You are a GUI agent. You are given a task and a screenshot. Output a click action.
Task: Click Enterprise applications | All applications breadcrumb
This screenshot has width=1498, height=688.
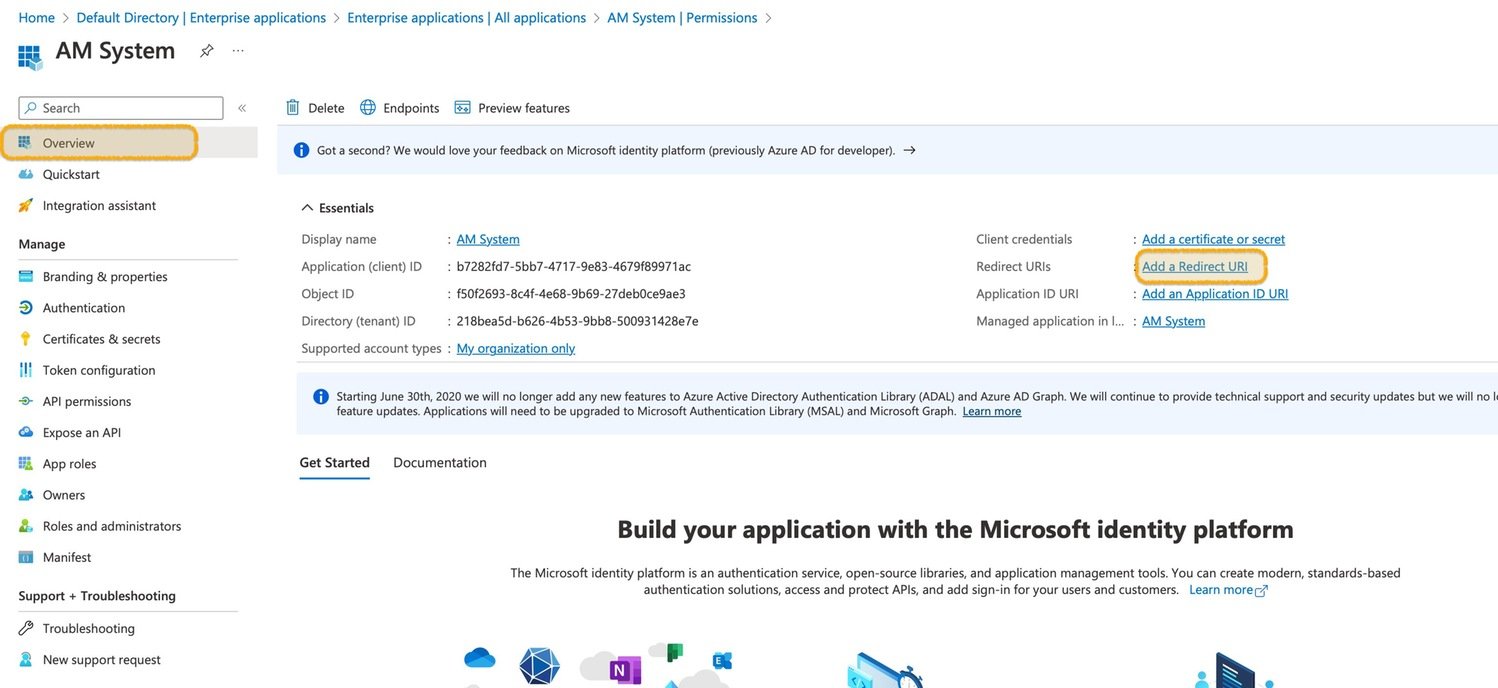(467, 18)
